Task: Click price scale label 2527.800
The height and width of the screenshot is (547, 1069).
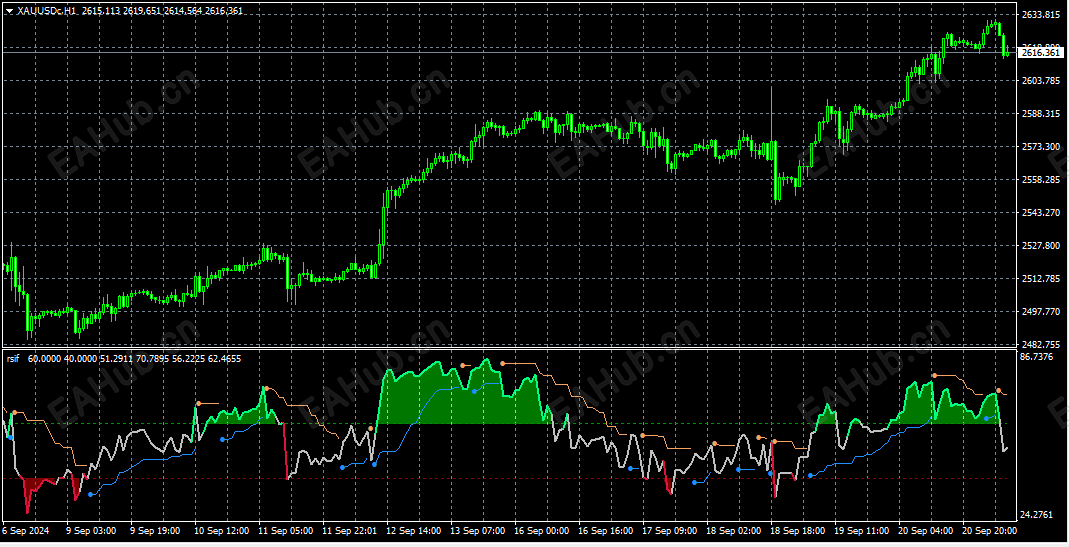Action: click(1040, 246)
